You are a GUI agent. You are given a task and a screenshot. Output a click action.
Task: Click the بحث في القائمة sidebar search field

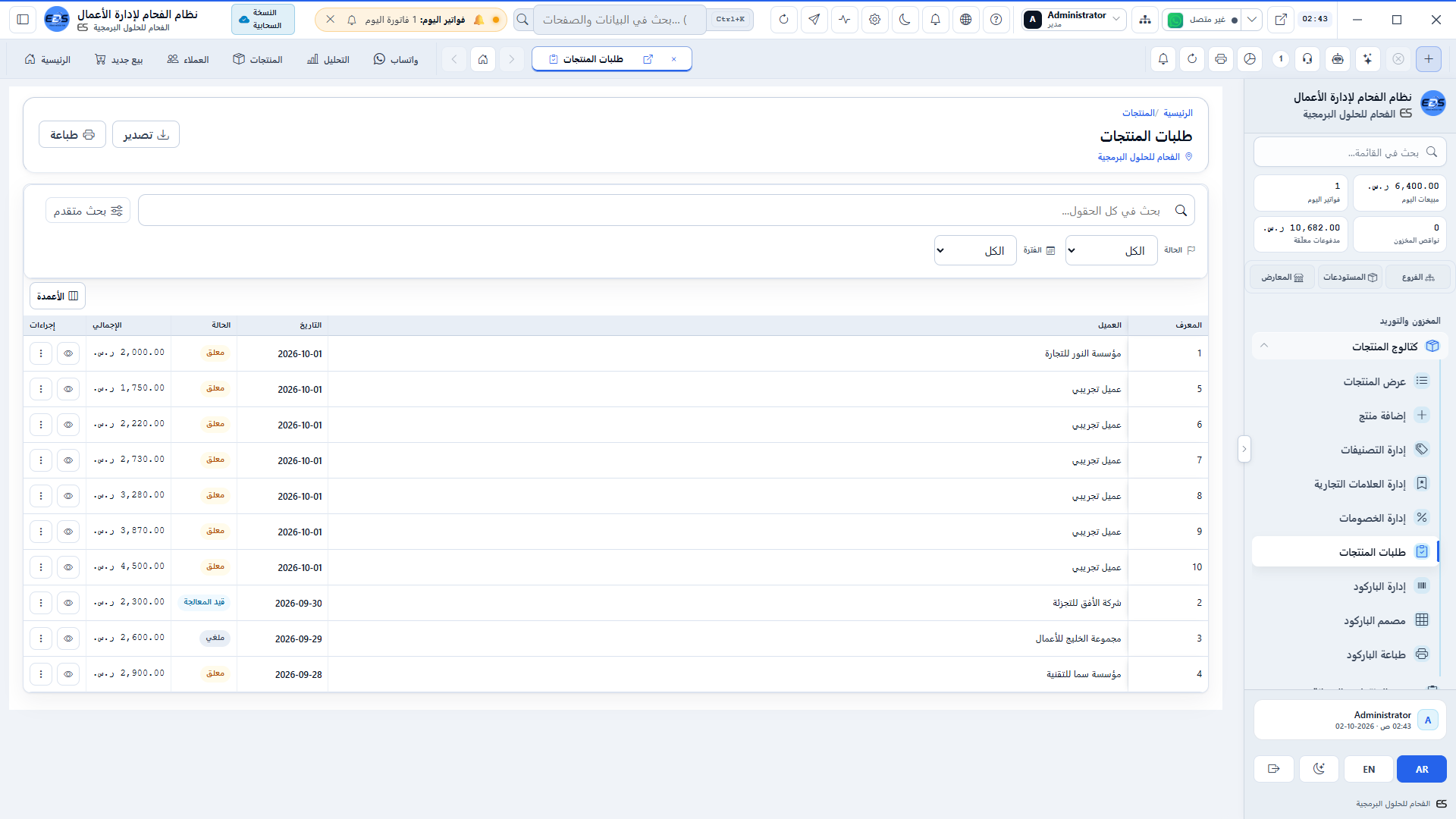(x=1350, y=152)
